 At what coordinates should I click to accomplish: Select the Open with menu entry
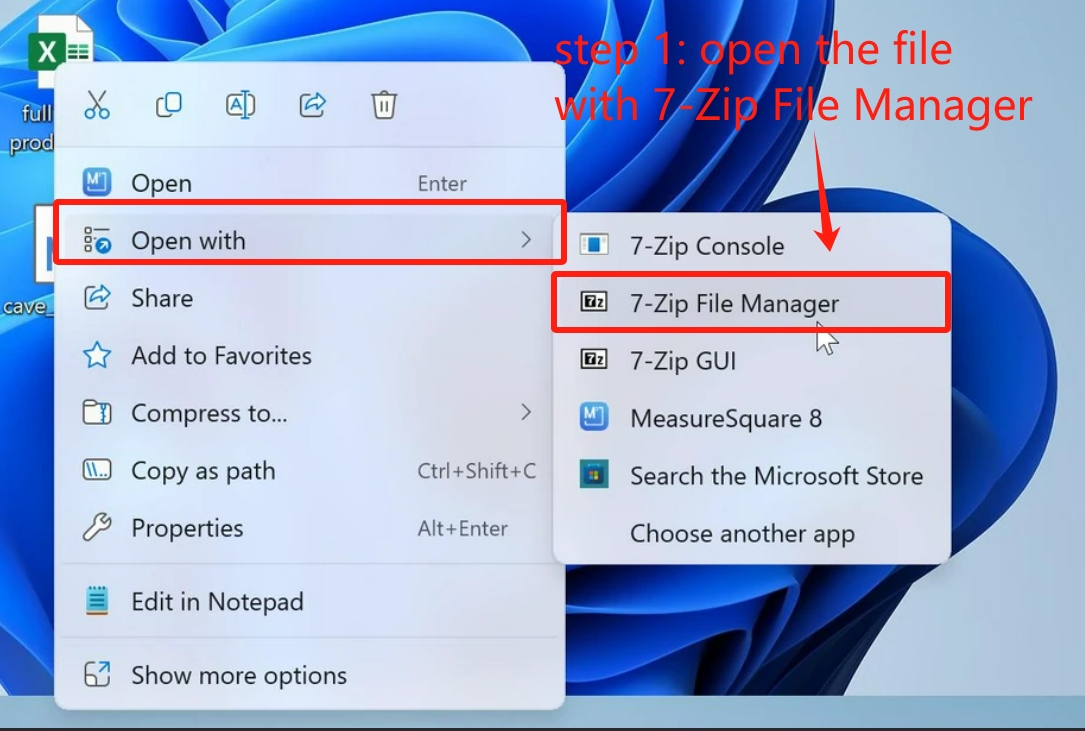pos(309,240)
